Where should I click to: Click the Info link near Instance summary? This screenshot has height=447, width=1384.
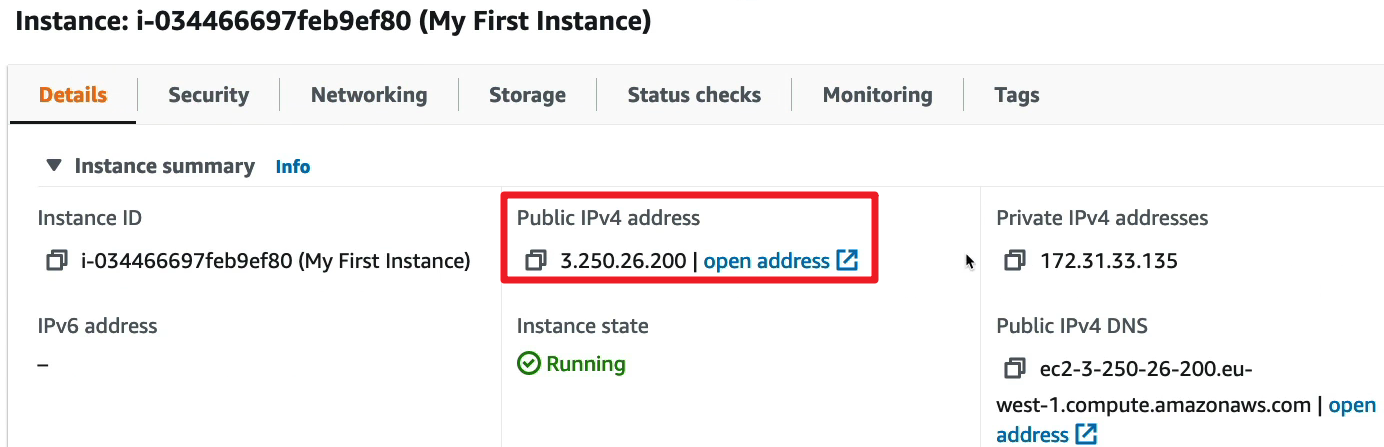tap(293, 167)
